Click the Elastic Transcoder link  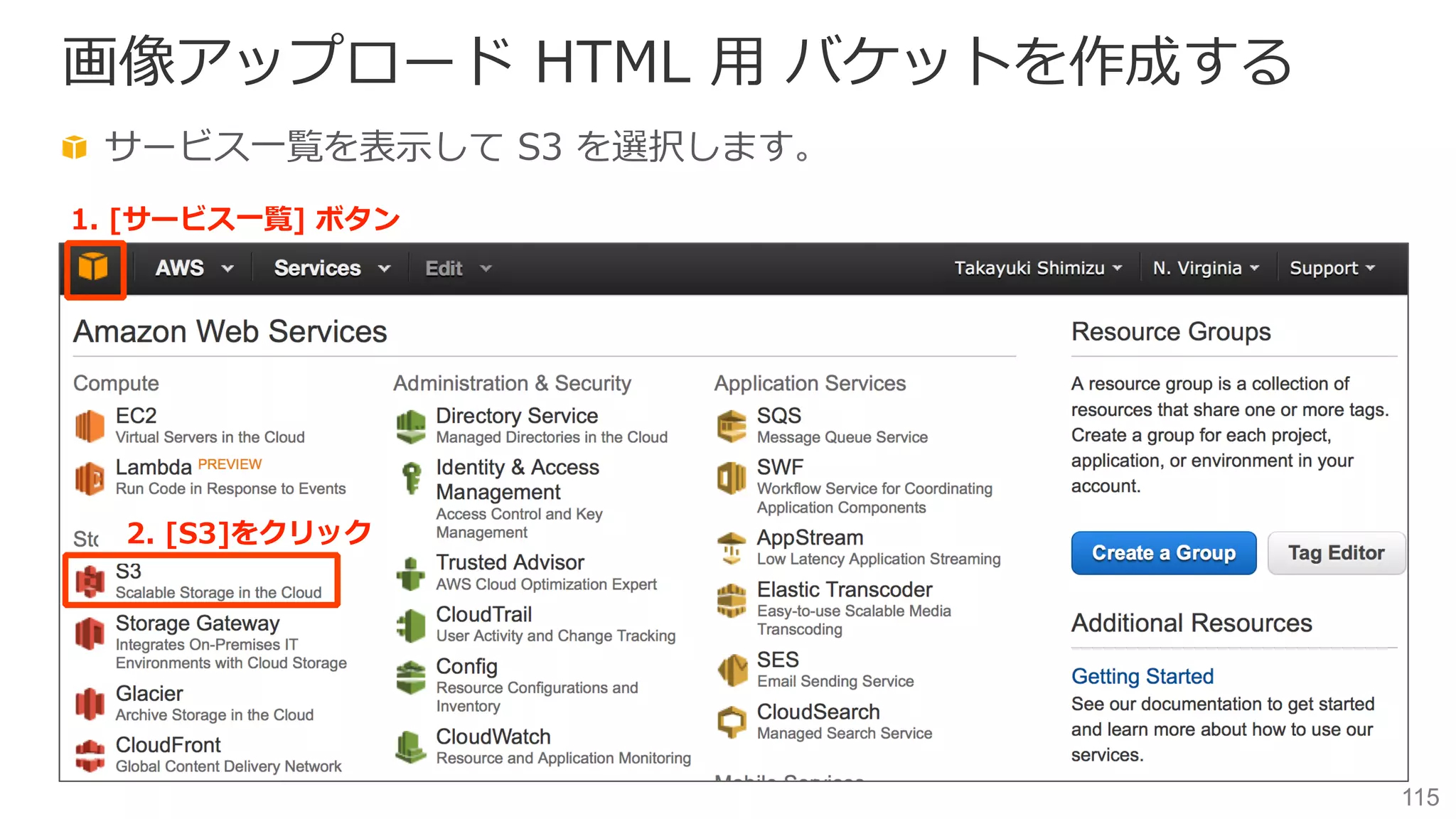[x=845, y=589]
